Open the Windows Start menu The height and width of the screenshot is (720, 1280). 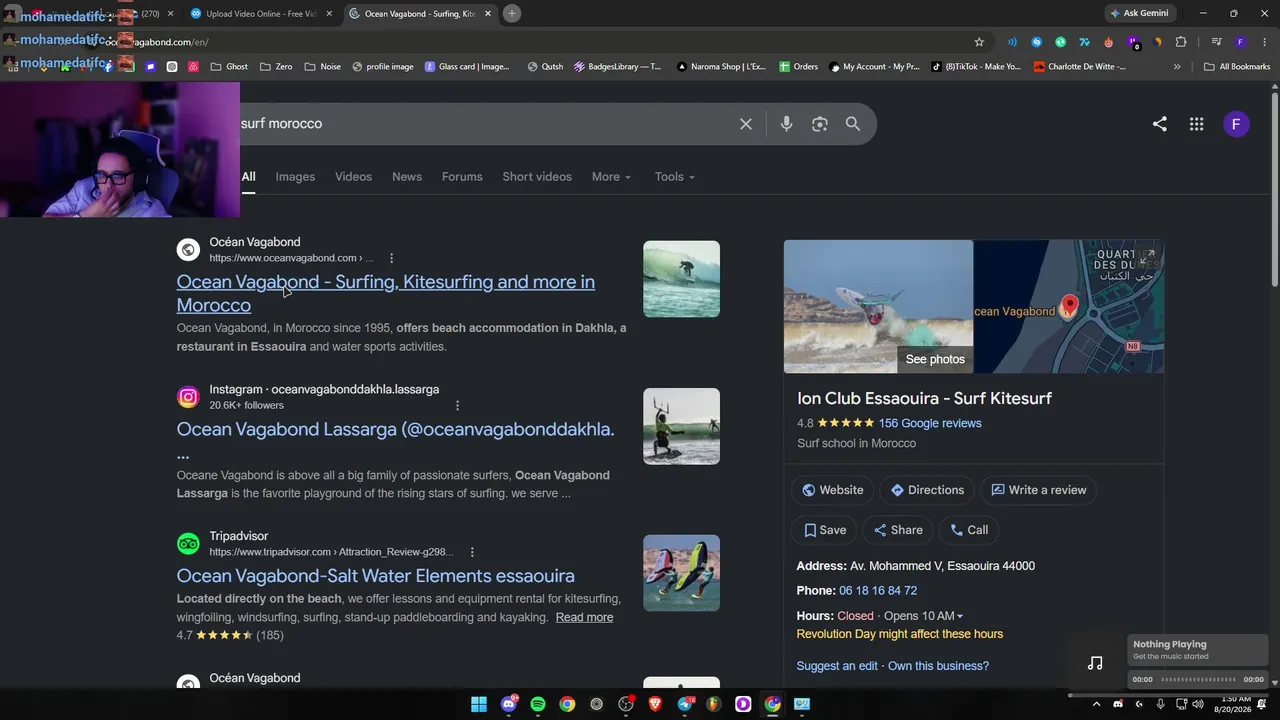pos(479,704)
